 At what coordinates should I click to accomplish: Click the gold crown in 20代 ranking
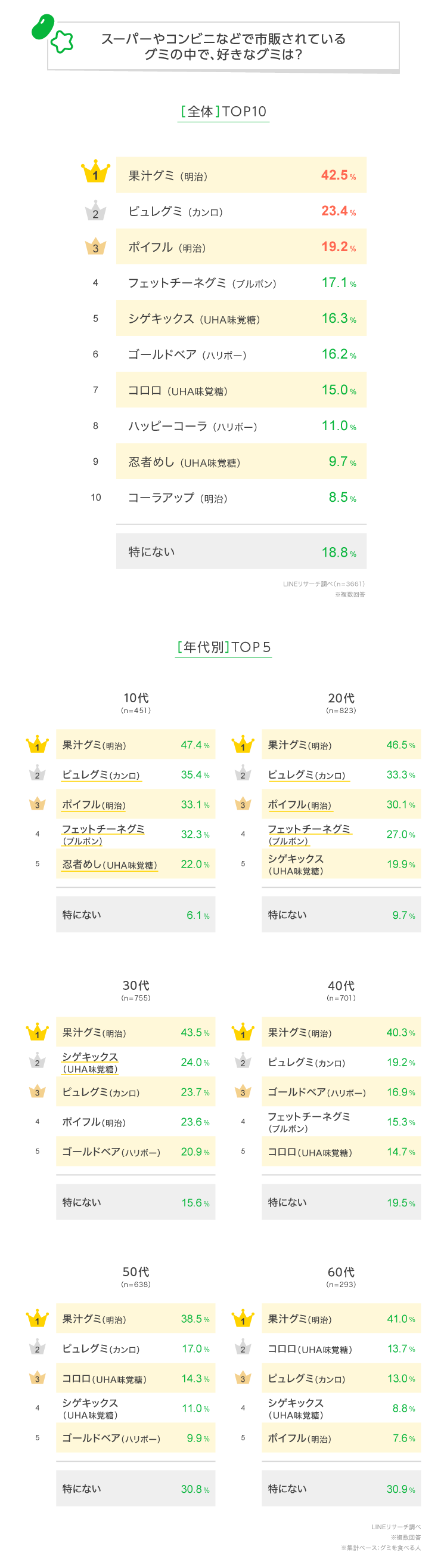[243, 744]
